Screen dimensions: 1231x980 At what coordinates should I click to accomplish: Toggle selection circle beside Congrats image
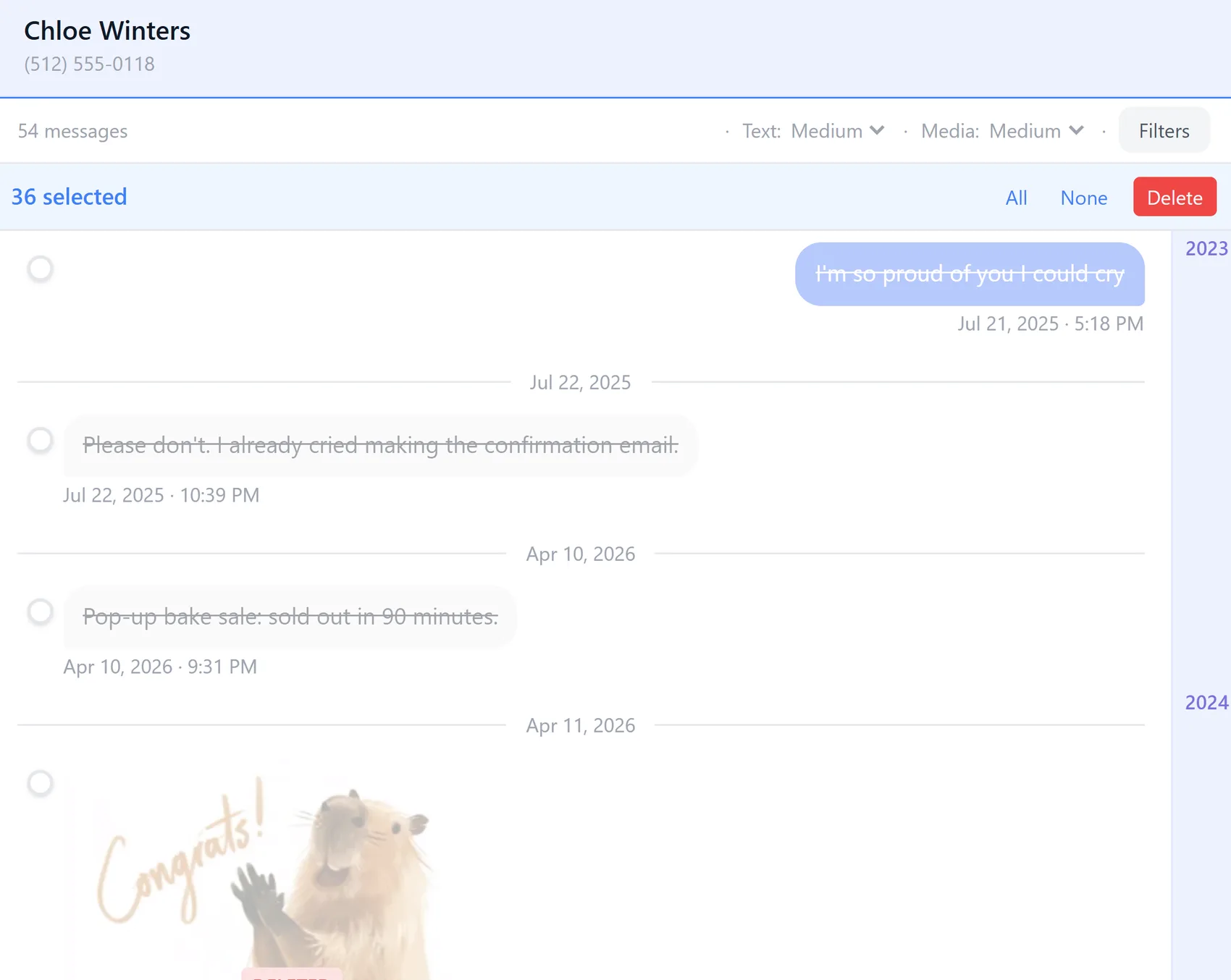[x=41, y=783]
